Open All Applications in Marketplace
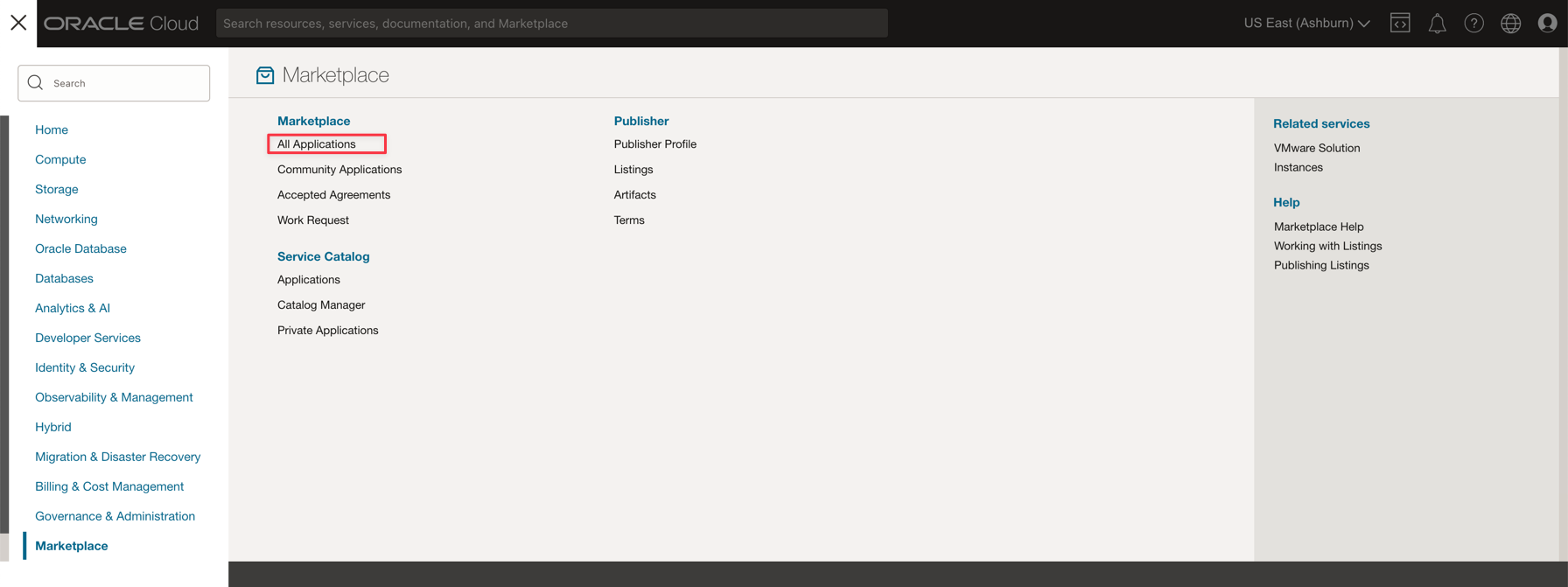 coord(317,144)
